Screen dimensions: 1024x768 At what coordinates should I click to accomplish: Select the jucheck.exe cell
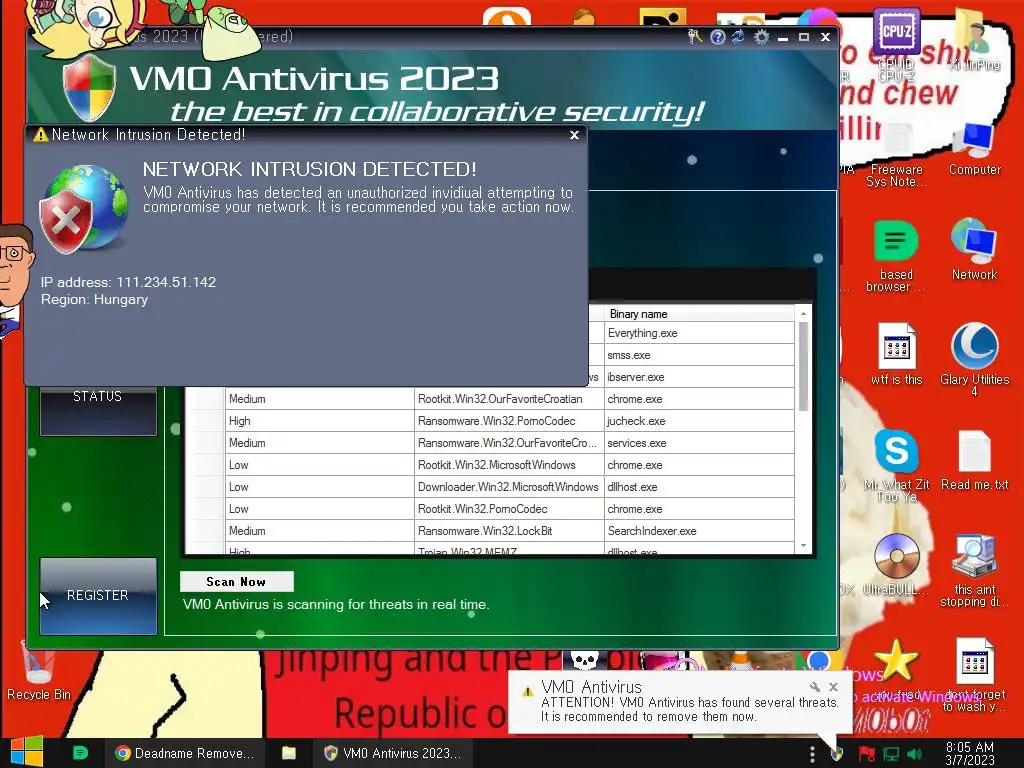[699, 421]
